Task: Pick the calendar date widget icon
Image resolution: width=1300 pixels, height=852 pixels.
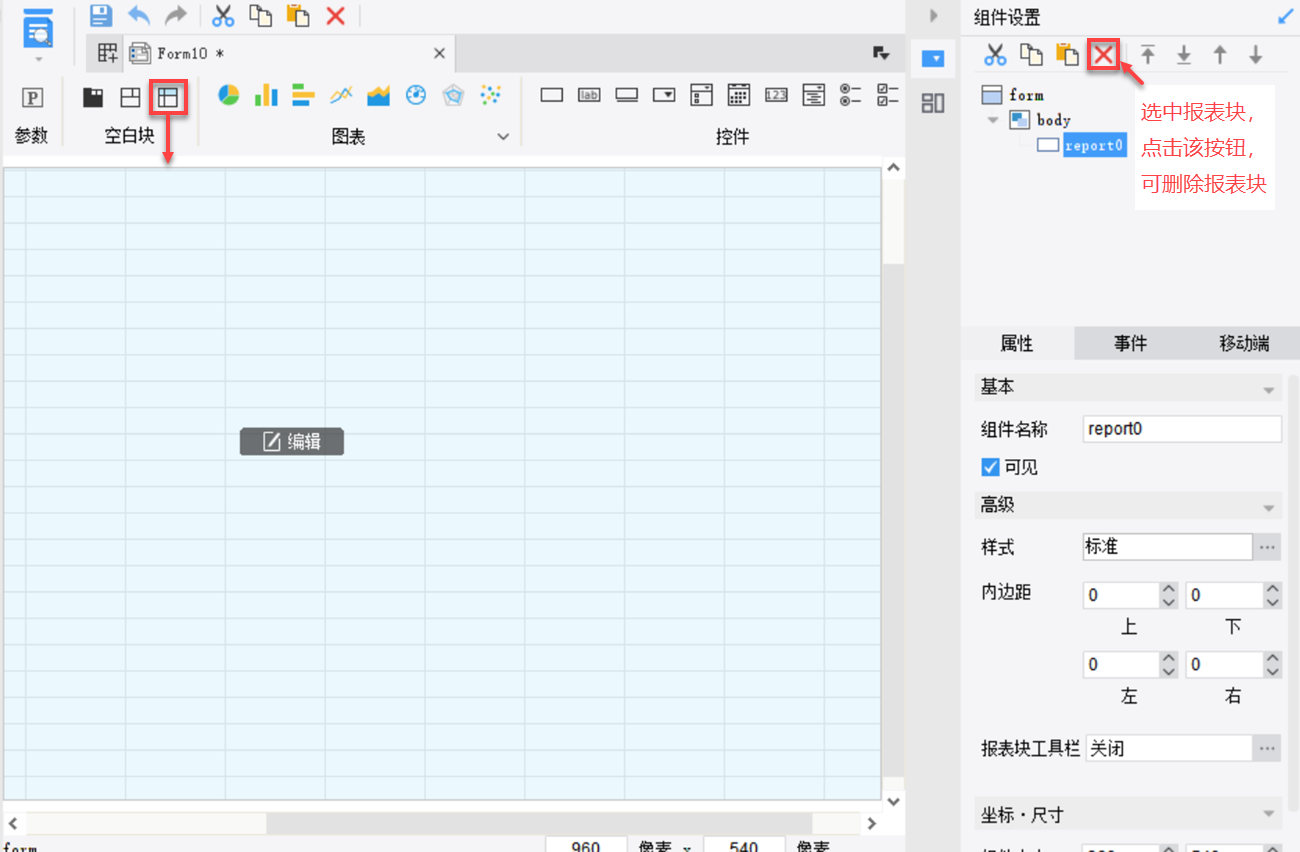Action: (x=738, y=95)
